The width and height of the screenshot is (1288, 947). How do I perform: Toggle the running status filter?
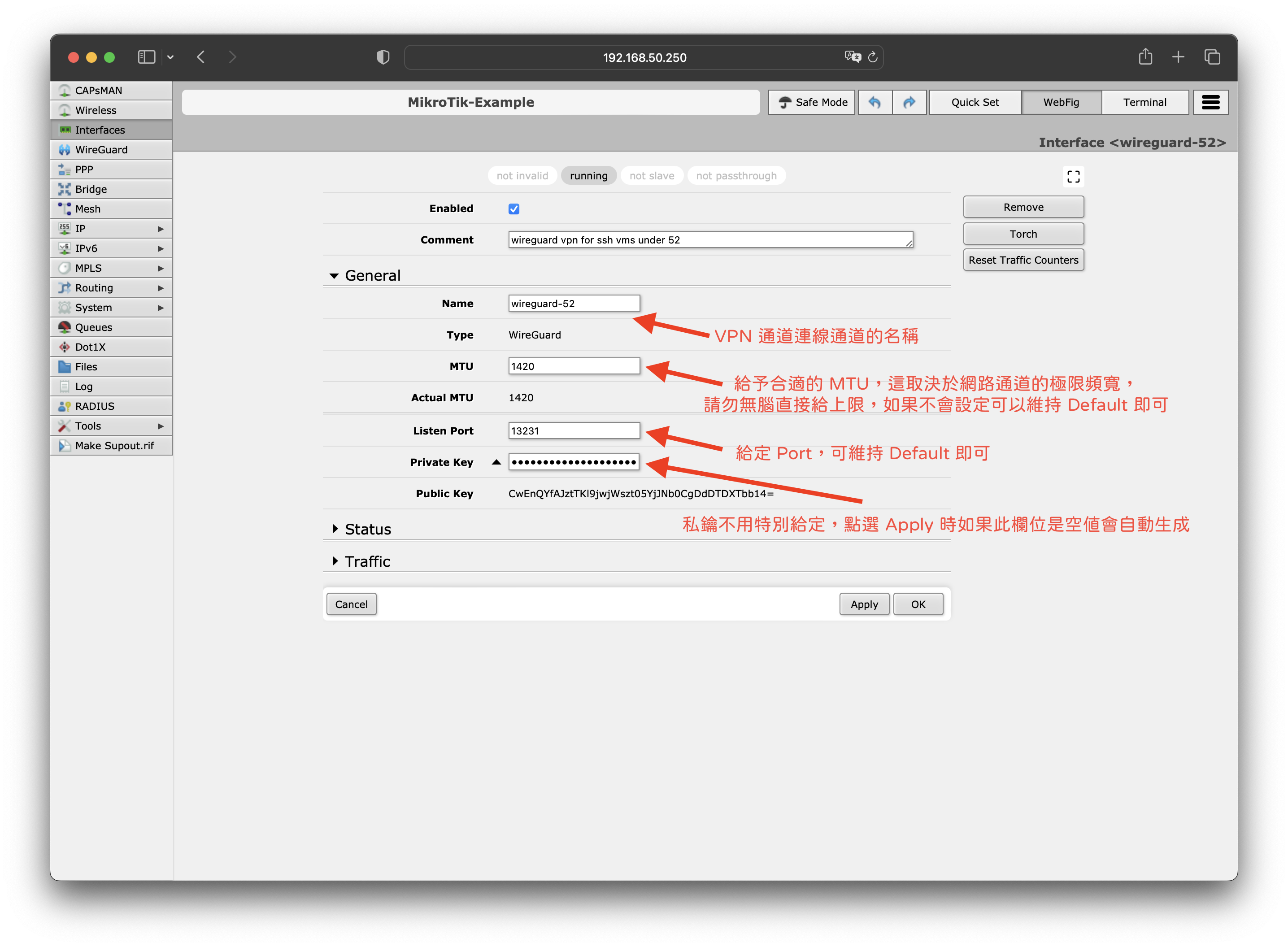tap(588, 176)
